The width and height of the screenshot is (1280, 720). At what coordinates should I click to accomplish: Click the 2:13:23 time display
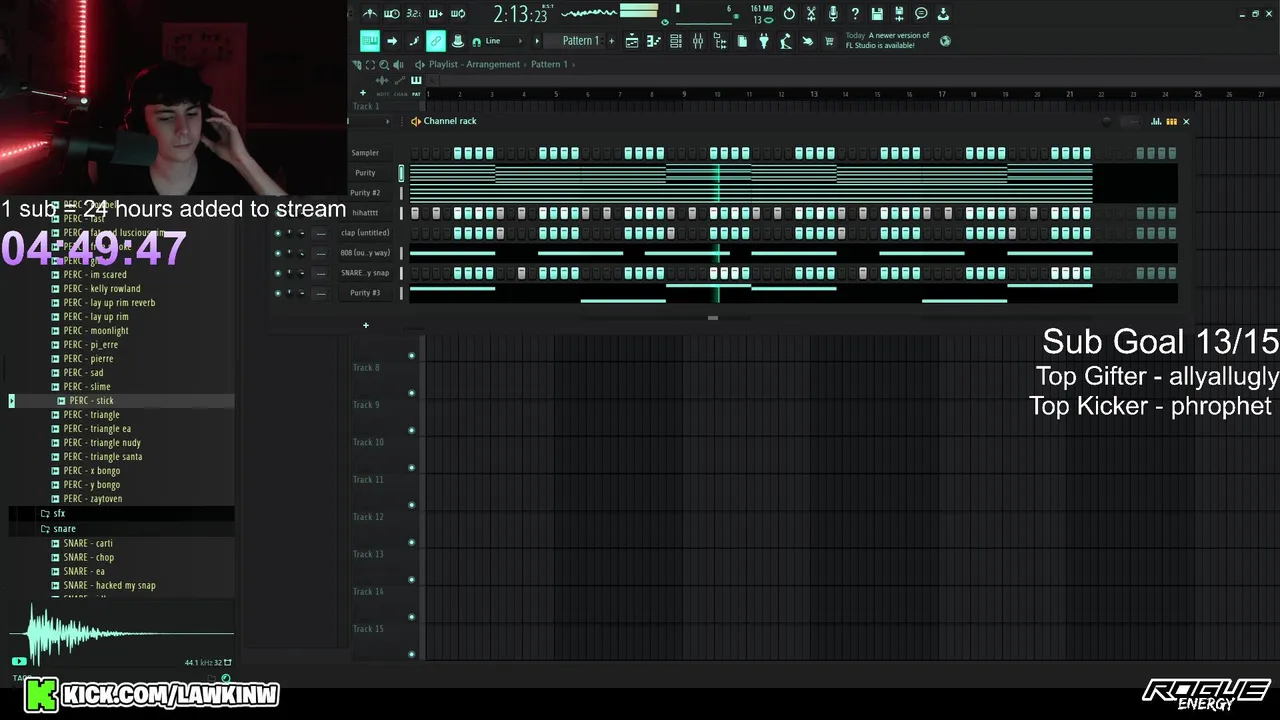point(520,15)
